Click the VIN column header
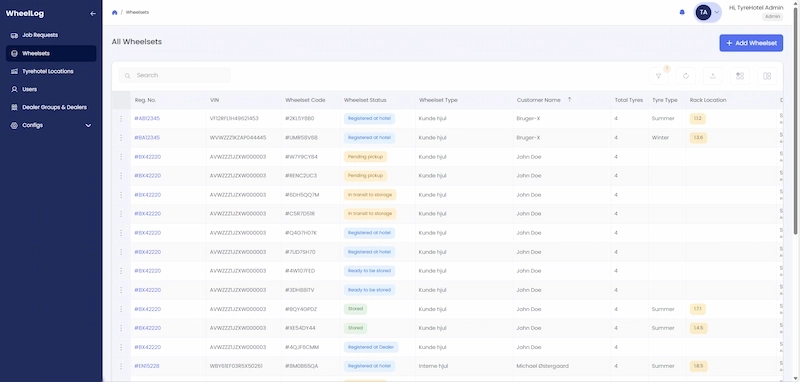The image size is (800, 382). click(x=214, y=100)
